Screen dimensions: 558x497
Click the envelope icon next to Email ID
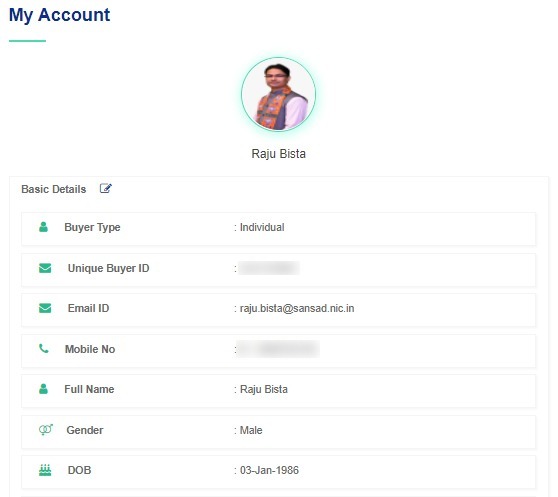click(45, 308)
